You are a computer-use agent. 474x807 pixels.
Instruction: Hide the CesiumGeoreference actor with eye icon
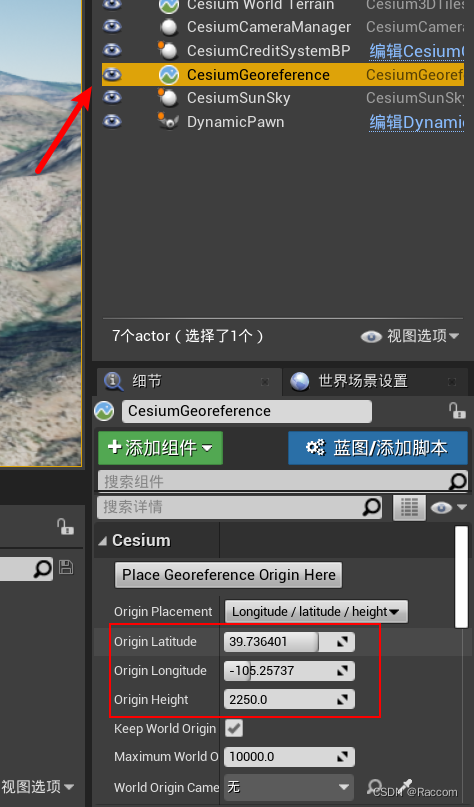click(112, 75)
